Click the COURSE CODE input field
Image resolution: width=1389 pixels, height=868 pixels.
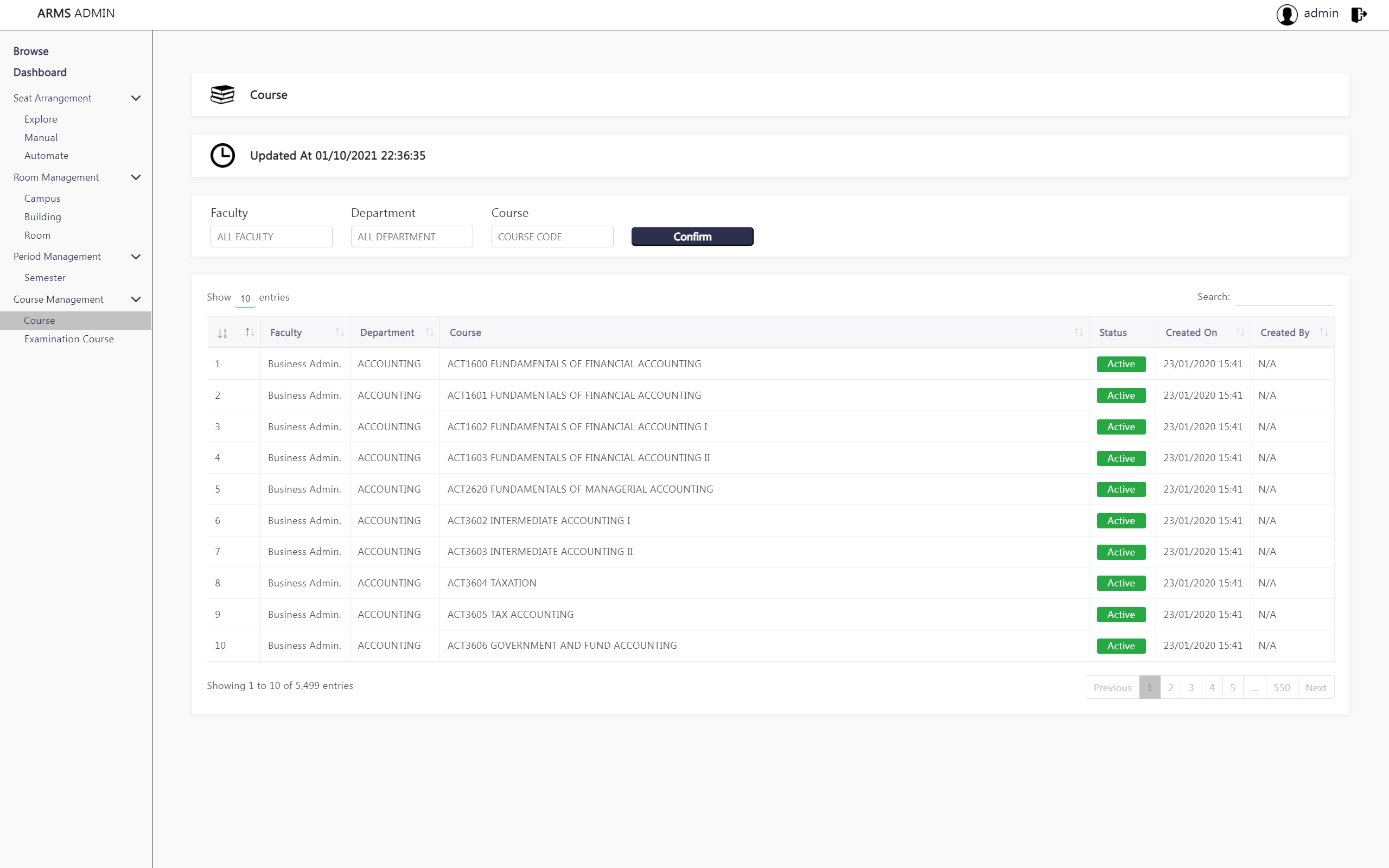[552, 237]
